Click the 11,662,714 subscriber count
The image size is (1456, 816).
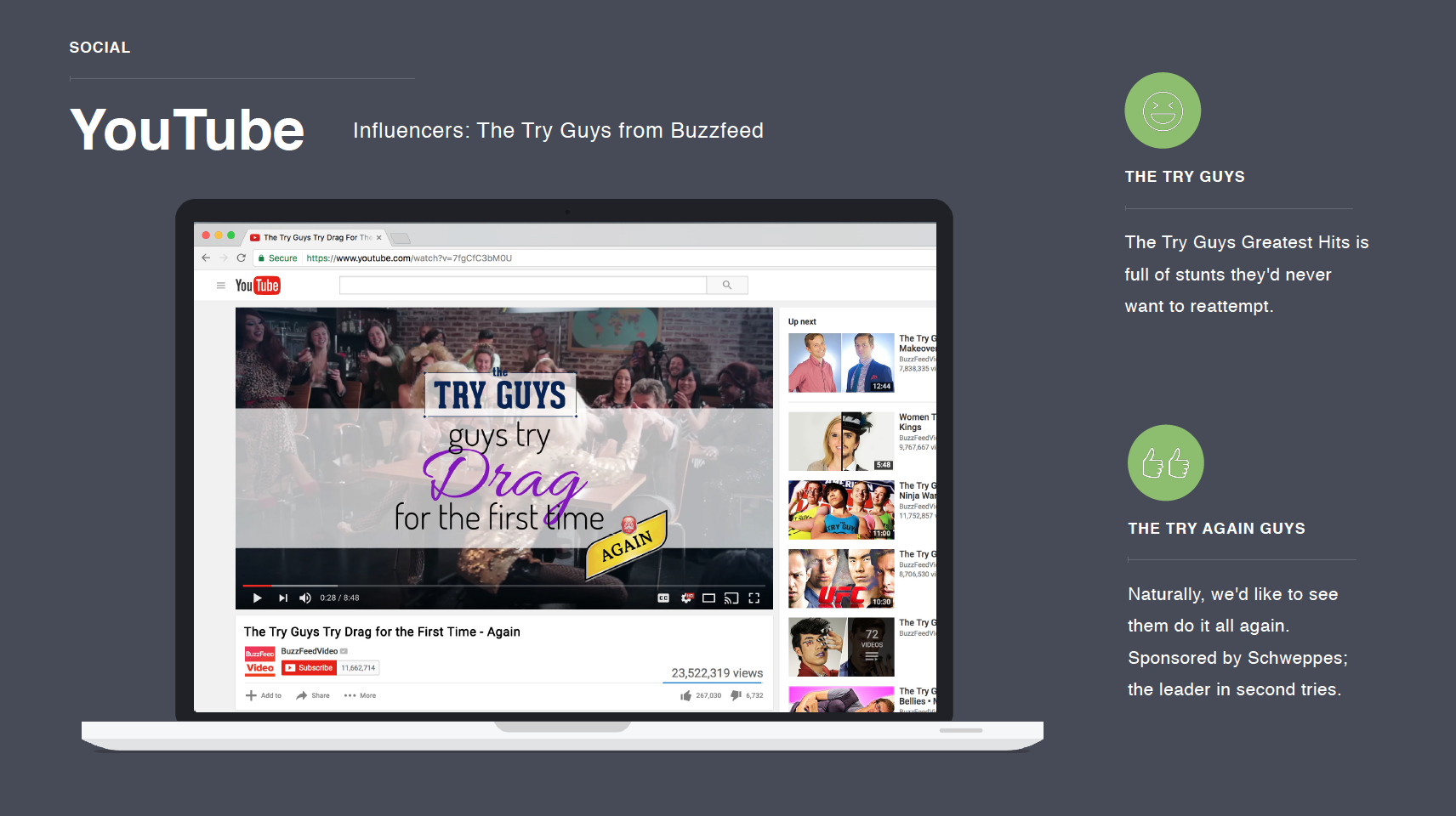[x=358, y=668]
